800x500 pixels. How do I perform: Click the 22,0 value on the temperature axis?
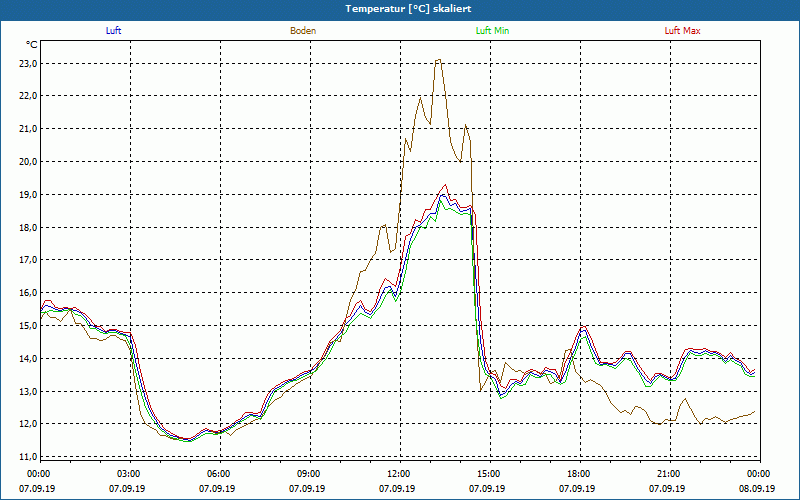click(x=28, y=96)
